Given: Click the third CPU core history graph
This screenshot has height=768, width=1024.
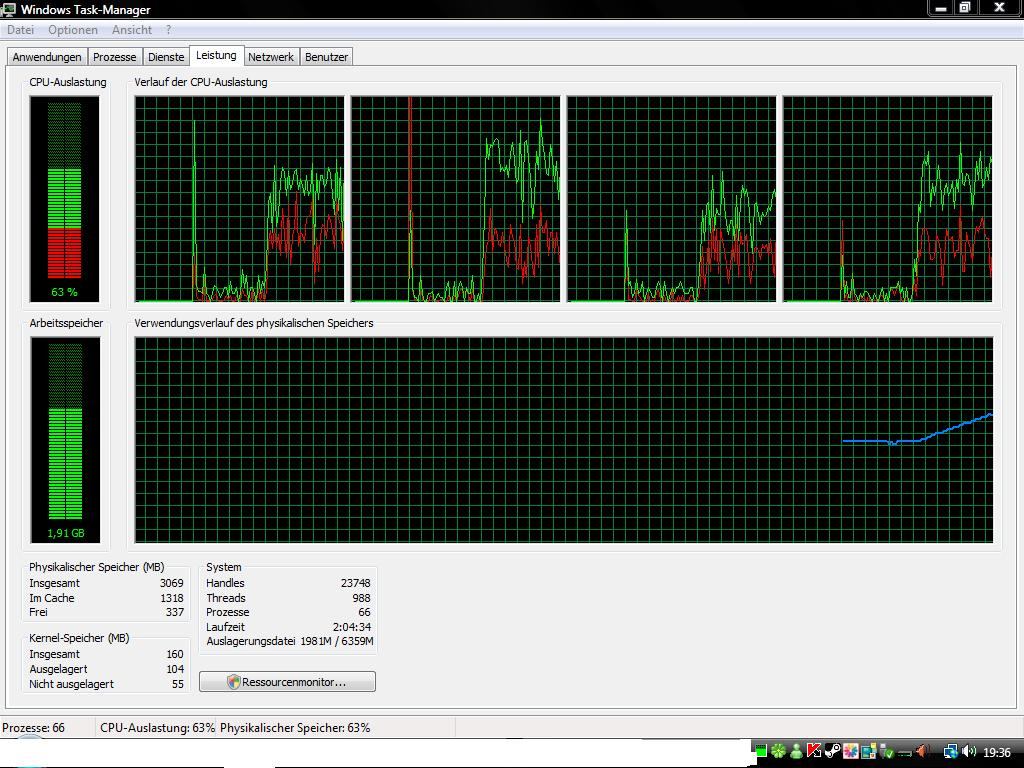Looking at the screenshot, I should pos(672,199).
